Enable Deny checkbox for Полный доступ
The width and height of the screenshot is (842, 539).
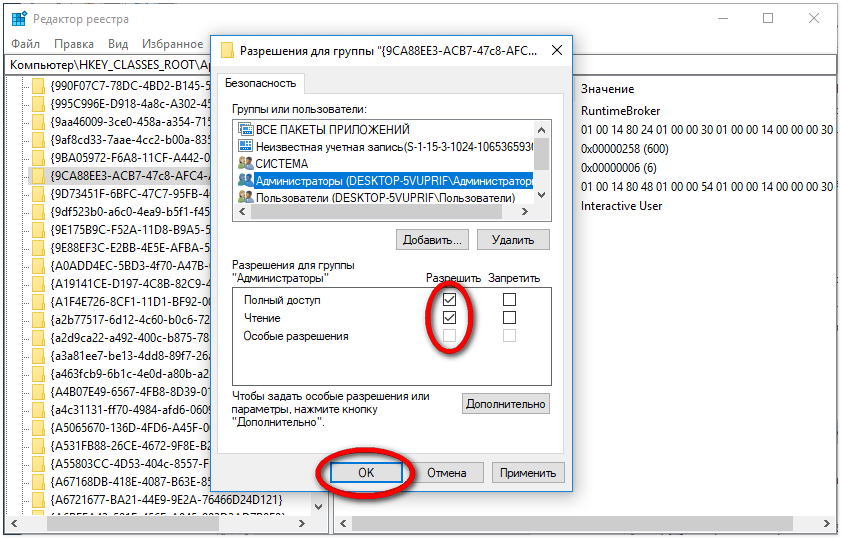point(510,300)
